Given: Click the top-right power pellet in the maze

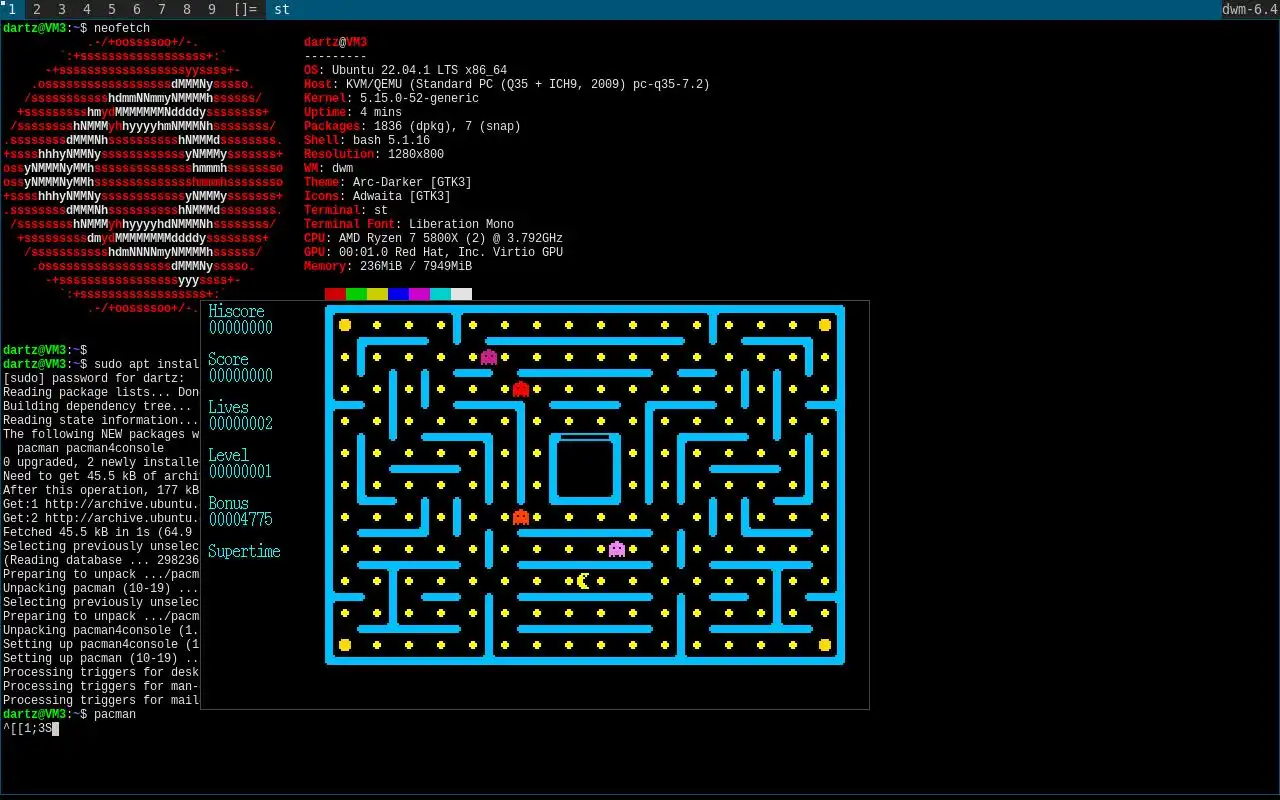Looking at the screenshot, I should [x=825, y=325].
